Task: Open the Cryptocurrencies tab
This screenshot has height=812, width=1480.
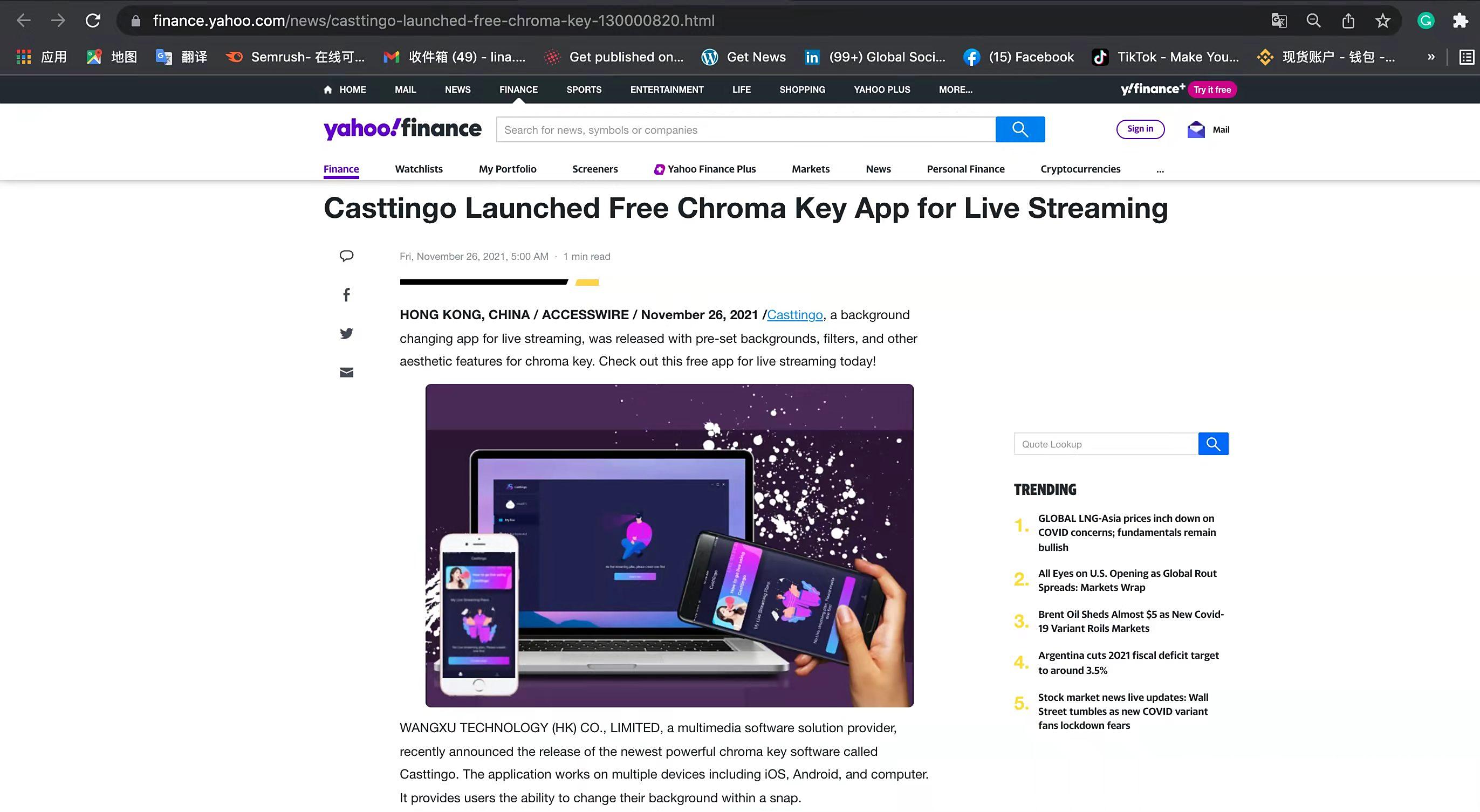Action: click(x=1080, y=169)
